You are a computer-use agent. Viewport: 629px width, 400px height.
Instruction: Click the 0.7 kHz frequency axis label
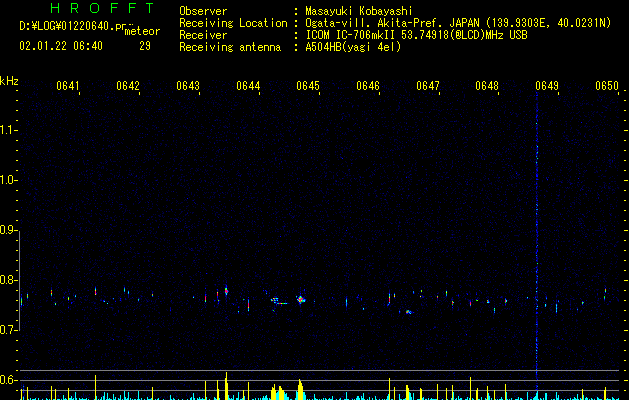click(8, 330)
